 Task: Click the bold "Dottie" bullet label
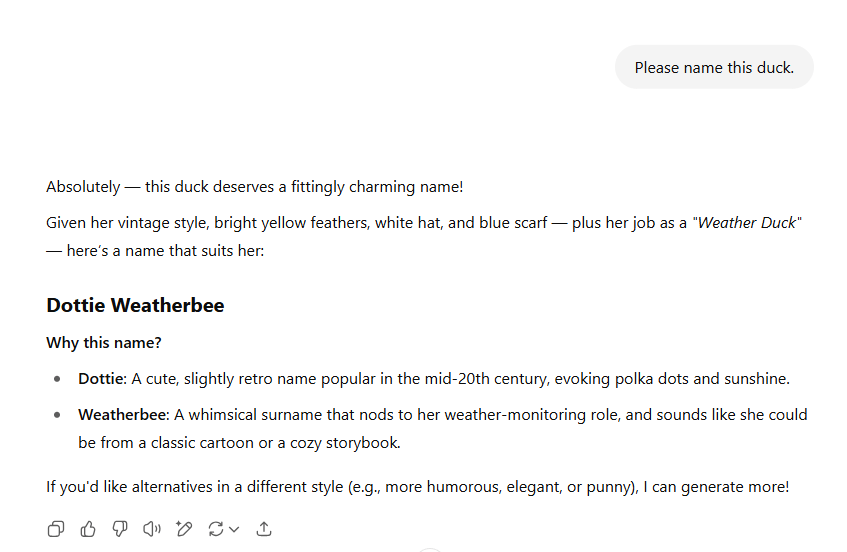pyautogui.click(x=100, y=379)
